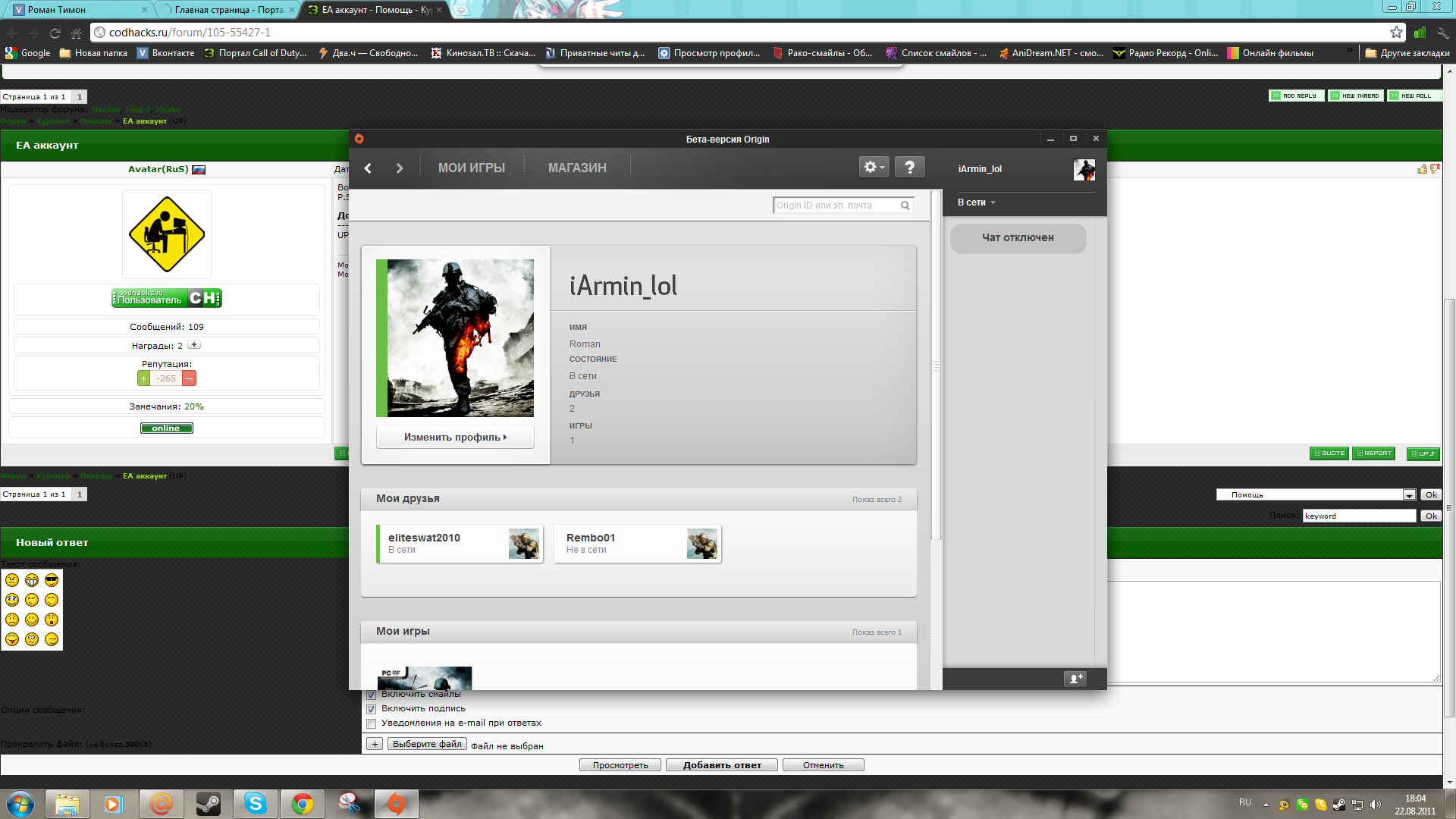Viewport: 1456px width, 819px height.
Task: Open 'Новая папка' bookmarks folder
Action: (x=93, y=53)
